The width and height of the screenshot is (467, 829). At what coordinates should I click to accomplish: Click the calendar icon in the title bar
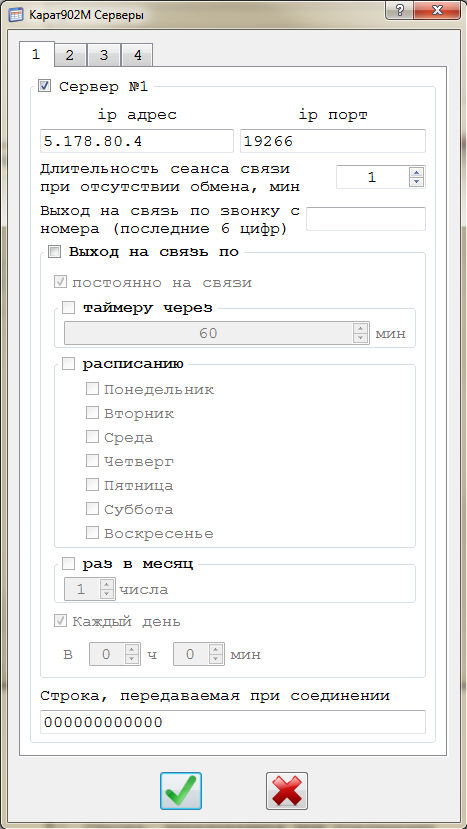(16, 14)
